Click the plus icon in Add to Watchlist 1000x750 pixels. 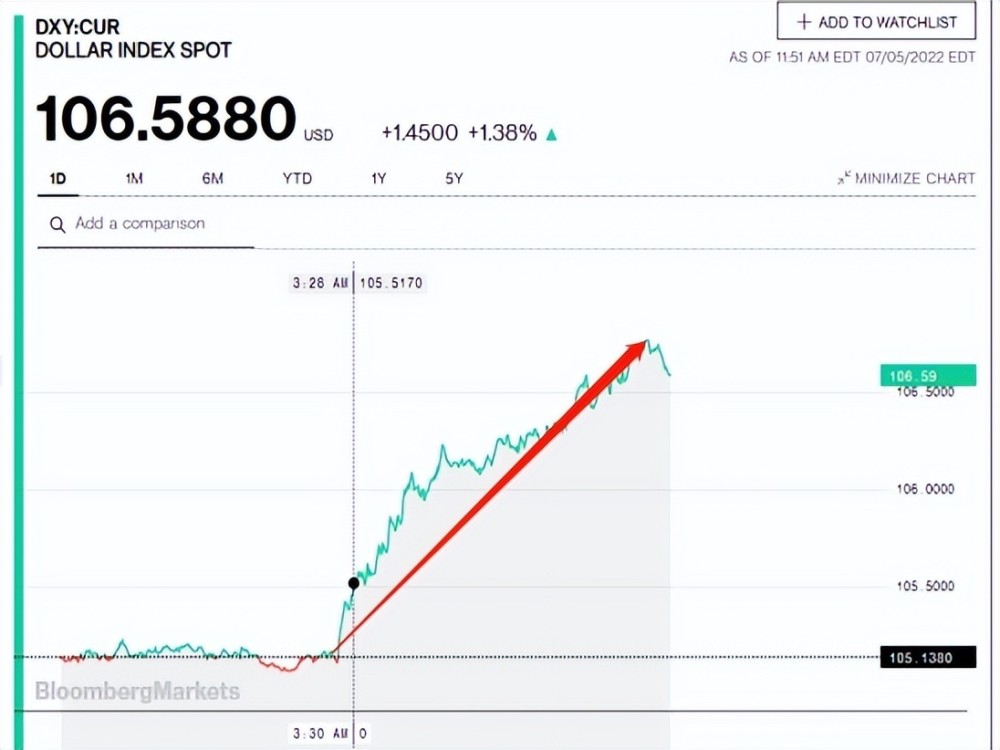[x=804, y=22]
